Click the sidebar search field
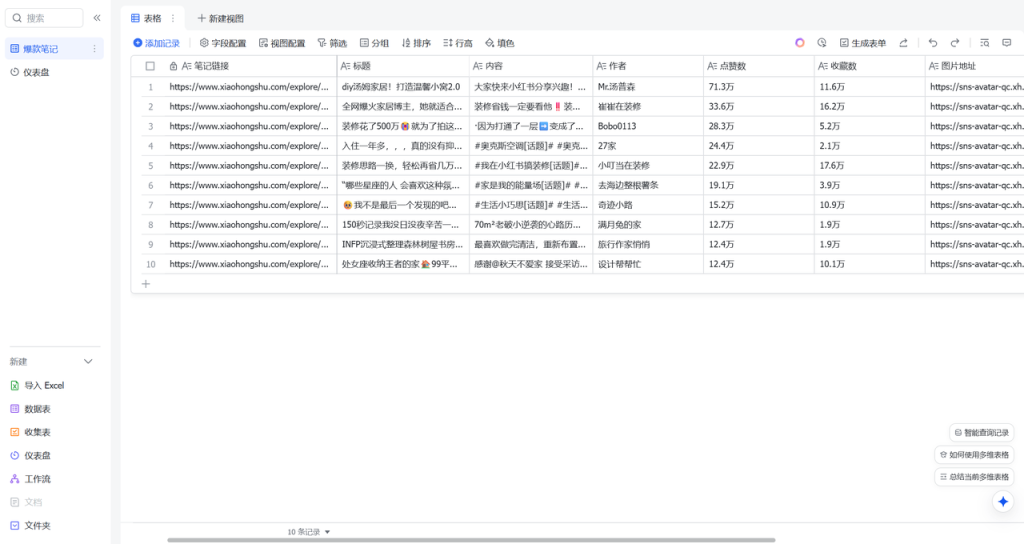 (44, 18)
